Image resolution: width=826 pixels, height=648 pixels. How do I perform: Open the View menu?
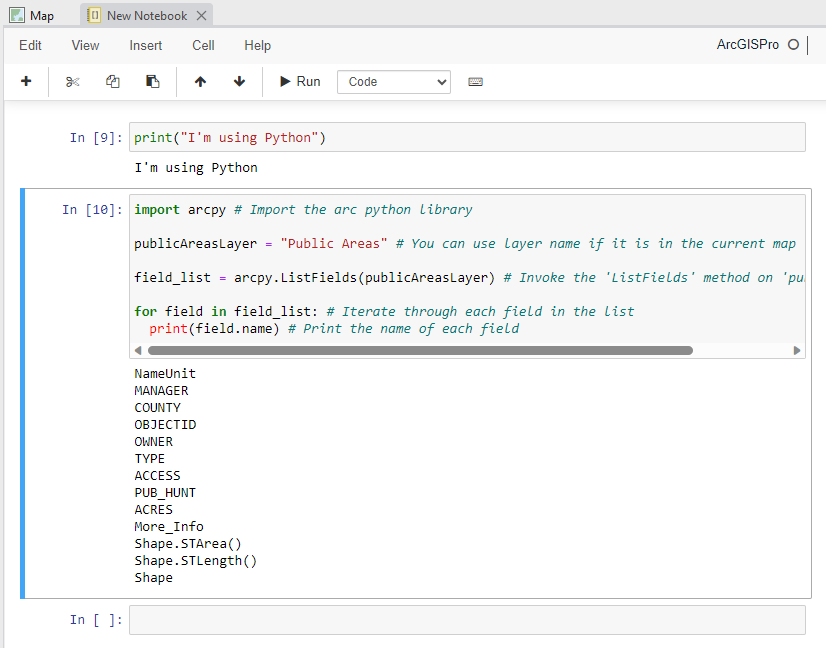pyautogui.click(x=85, y=45)
